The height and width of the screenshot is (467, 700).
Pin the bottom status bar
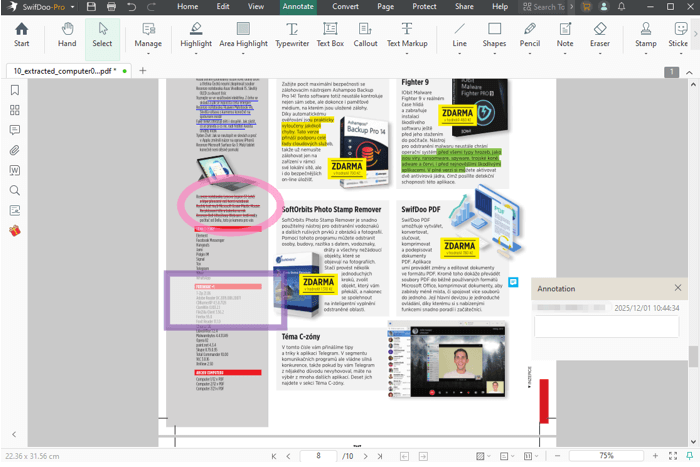[689, 456]
